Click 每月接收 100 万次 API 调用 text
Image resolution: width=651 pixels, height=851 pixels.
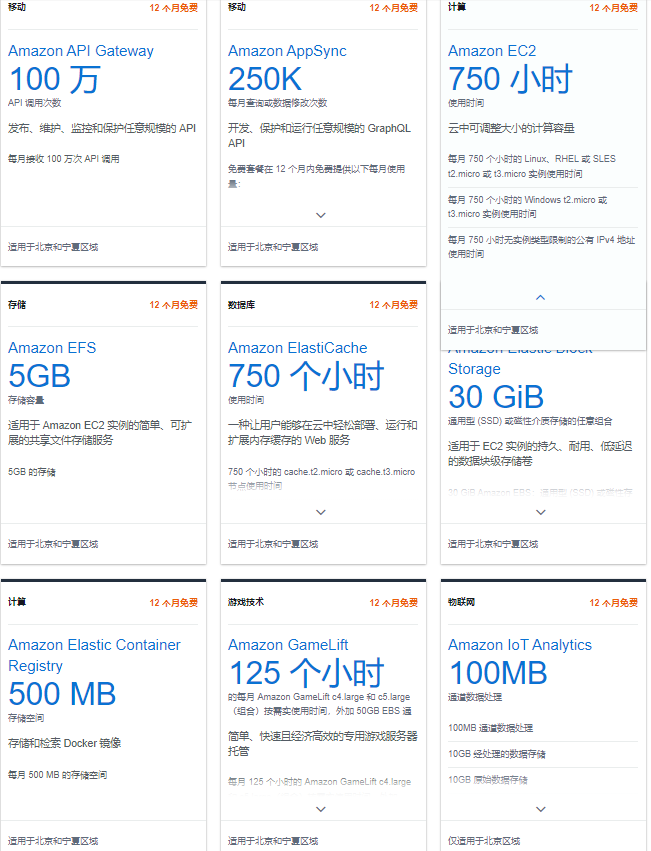click(x=64, y=159)
